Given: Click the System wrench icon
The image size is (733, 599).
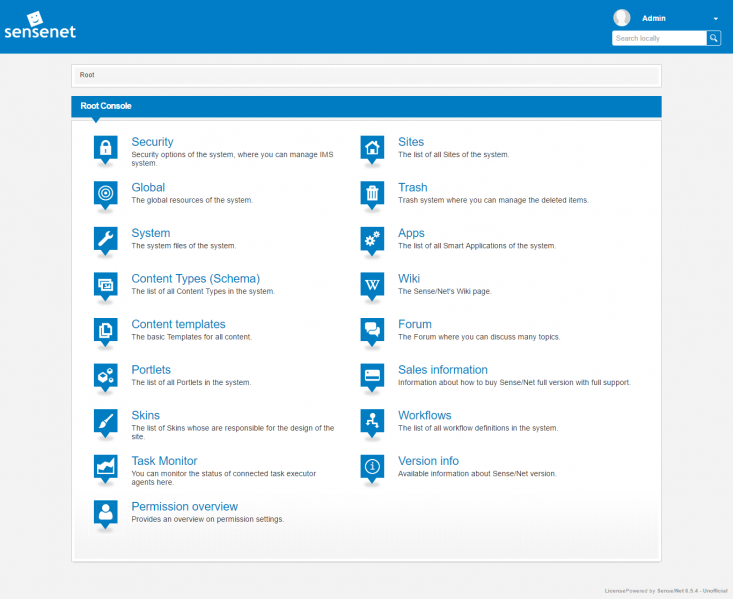Looking at the screenshot, I should pyautogui.click(x=106, y=240).
